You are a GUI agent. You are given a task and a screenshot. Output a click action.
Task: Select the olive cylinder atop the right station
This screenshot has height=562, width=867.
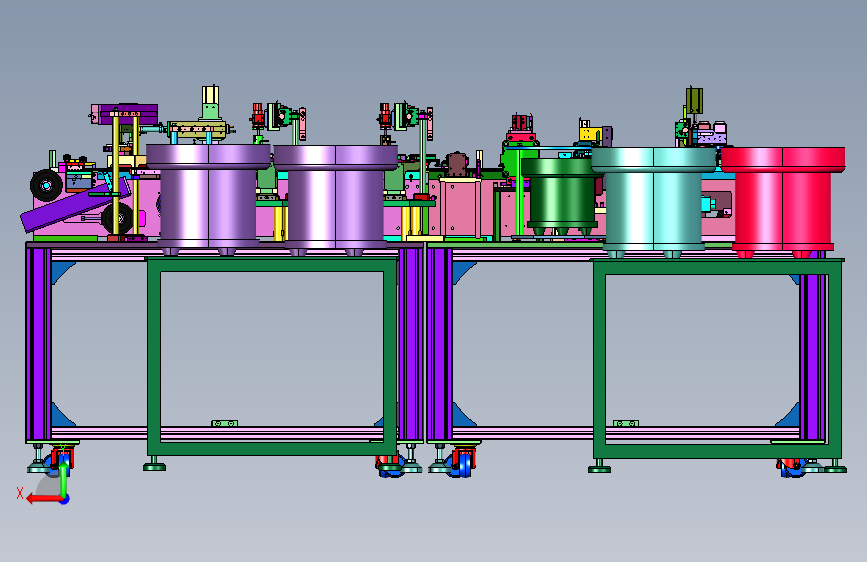click(x=694, y=101)
